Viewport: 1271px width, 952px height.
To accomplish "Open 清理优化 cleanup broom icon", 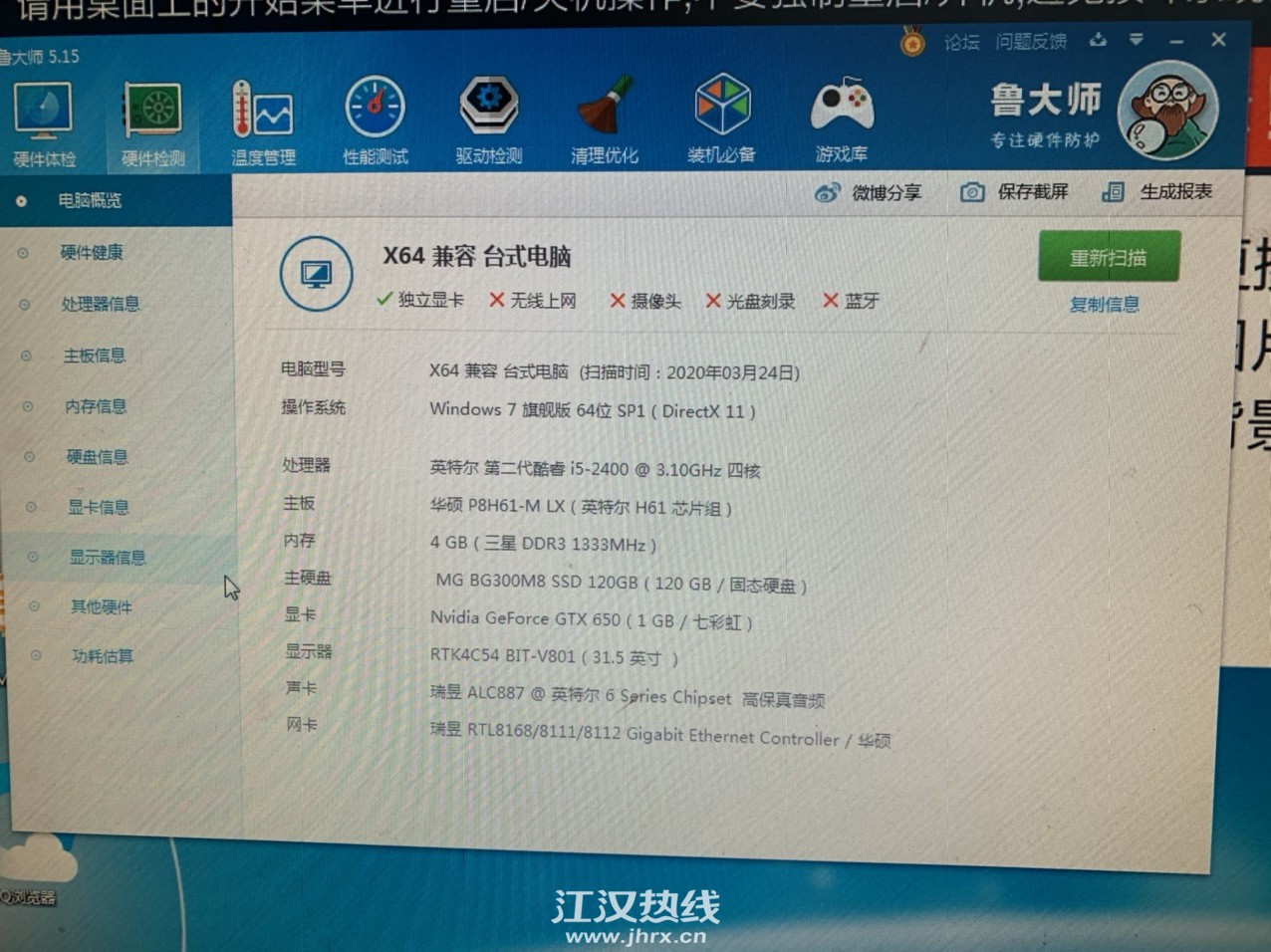I will pos(604,119).
